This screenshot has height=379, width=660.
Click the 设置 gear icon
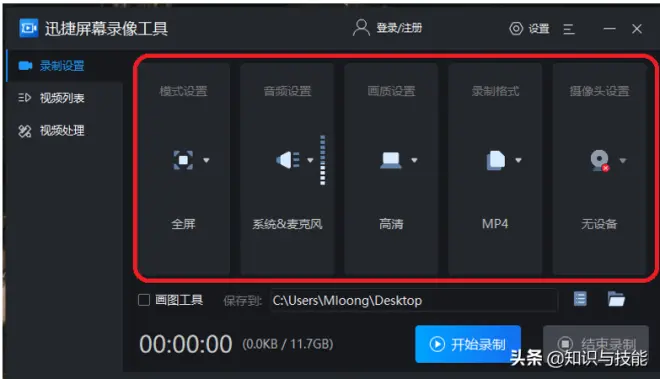516,29
